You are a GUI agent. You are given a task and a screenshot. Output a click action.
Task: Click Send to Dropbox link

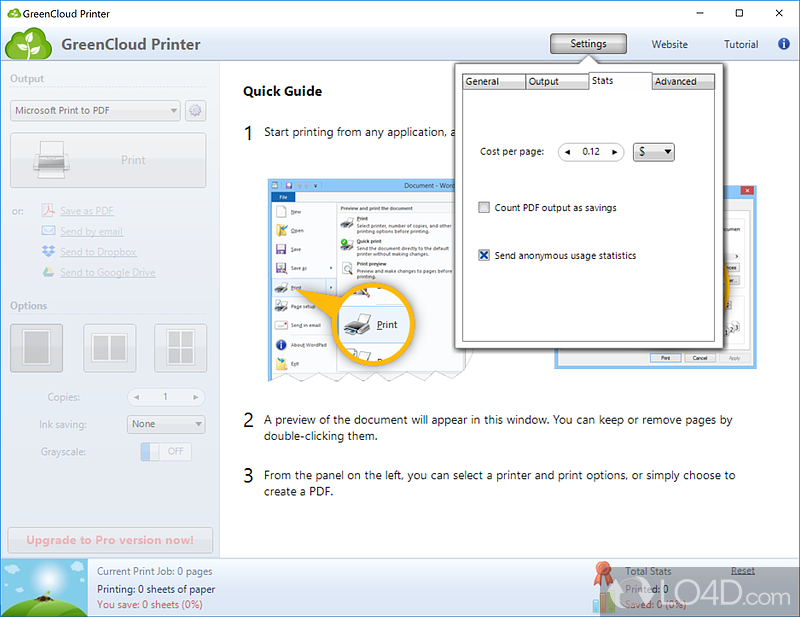[x=98, y=252]
